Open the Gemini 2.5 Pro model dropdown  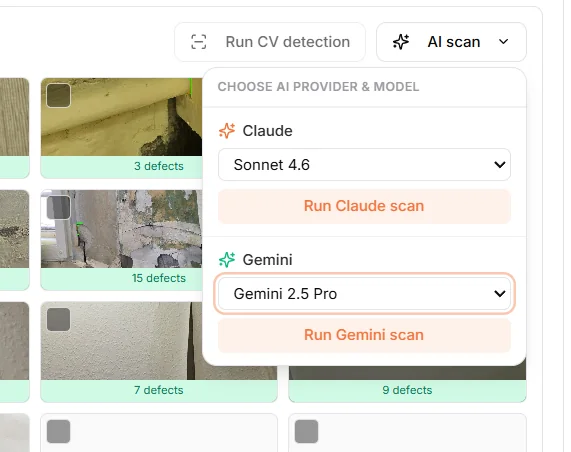pyautogui.click(x=364, y=294)
